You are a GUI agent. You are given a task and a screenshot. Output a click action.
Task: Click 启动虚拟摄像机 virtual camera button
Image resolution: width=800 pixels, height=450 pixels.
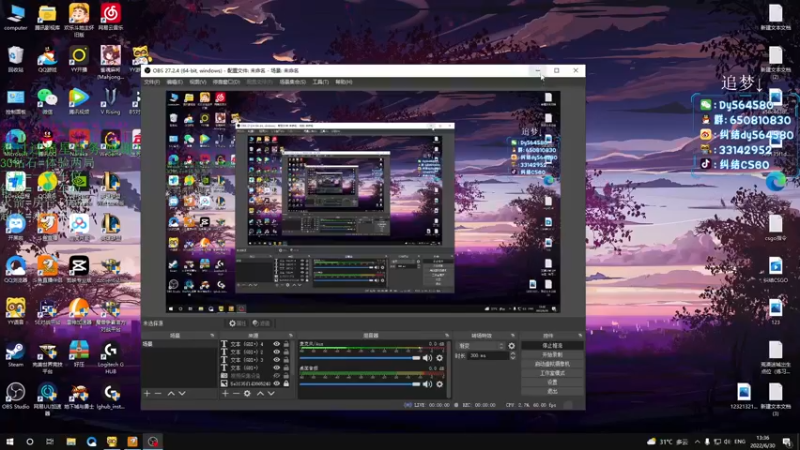[552, 364]
